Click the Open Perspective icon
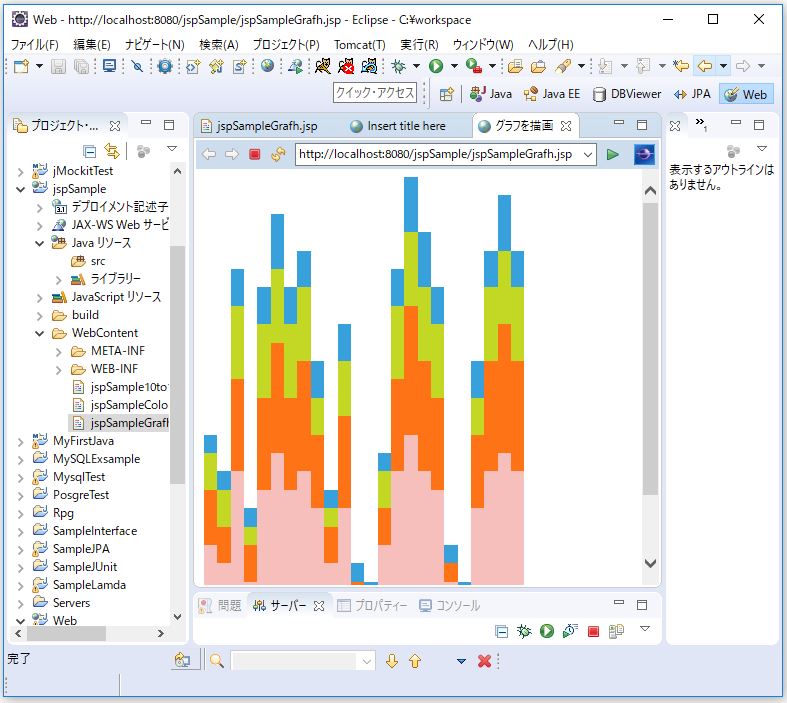Viewport: 787px width, 703px height. 446,94
